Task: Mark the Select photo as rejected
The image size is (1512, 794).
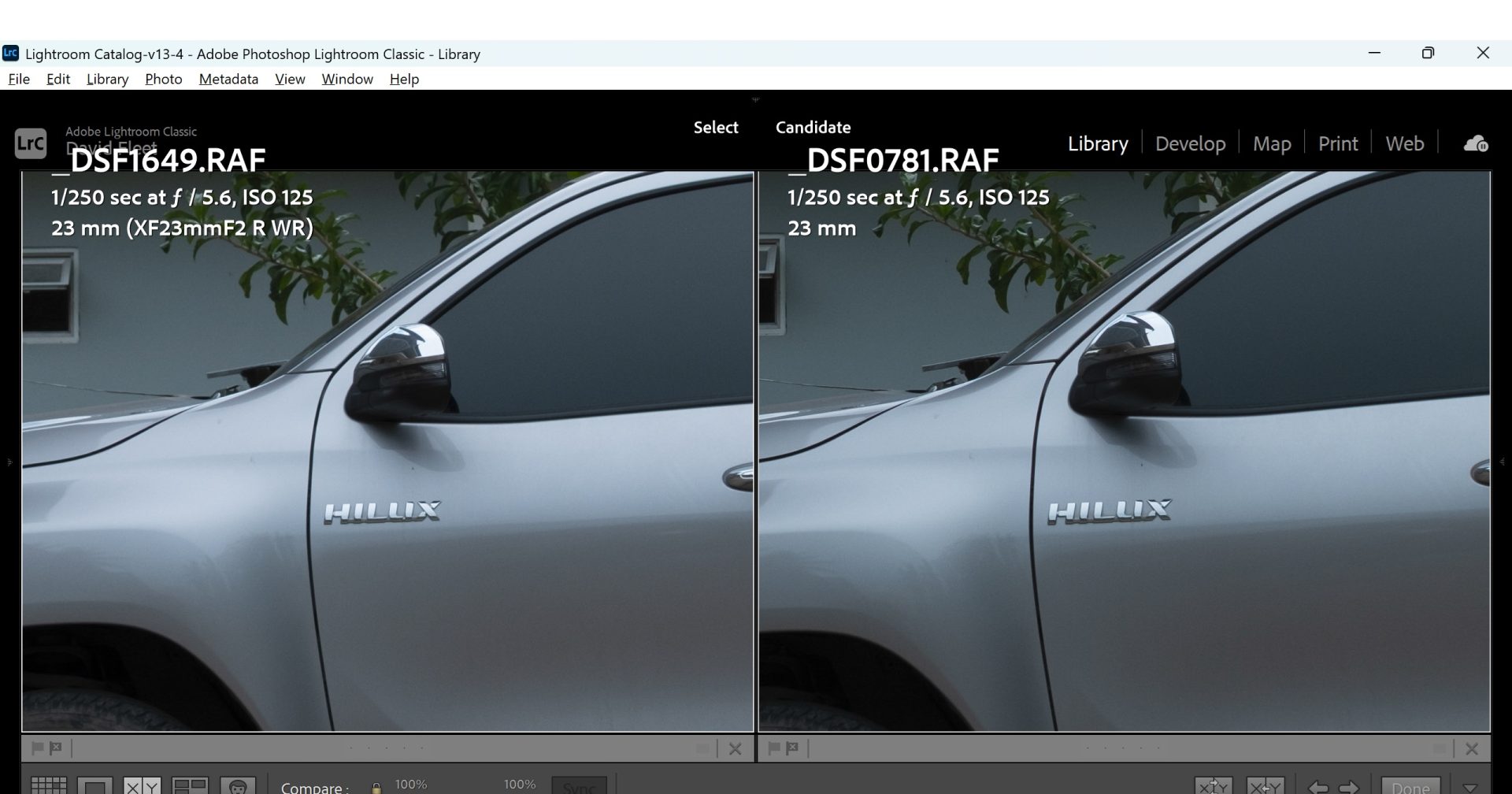Action: (55, 748)
